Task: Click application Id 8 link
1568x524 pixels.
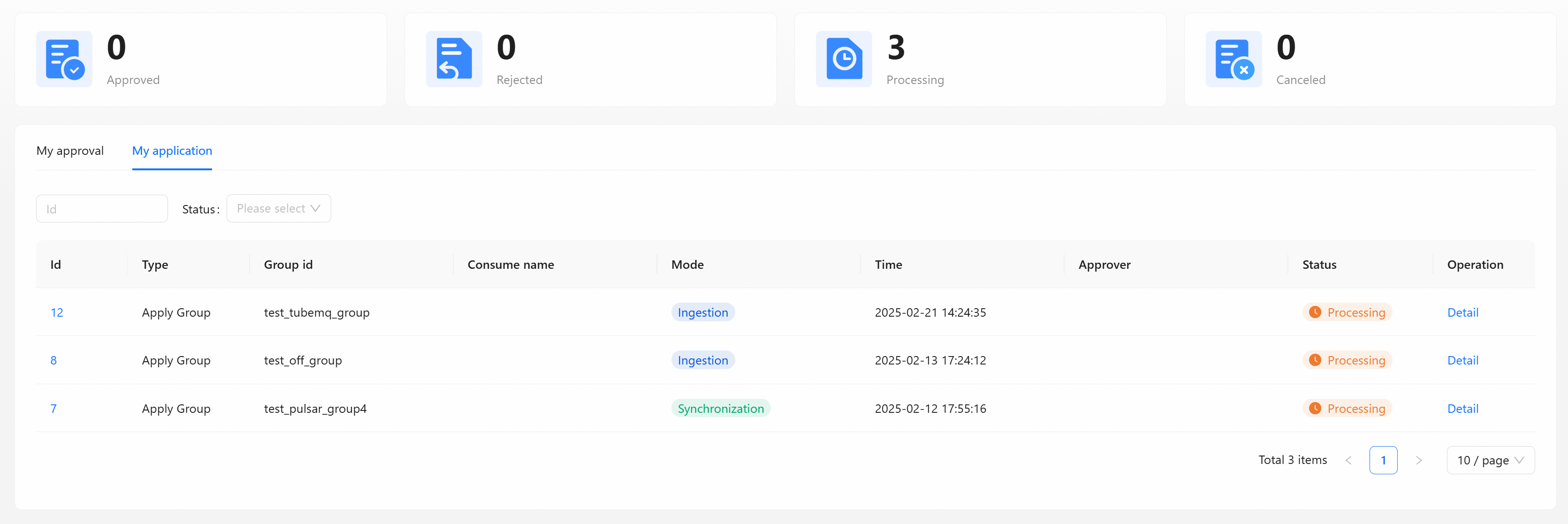Action: (x=53, y=360)
